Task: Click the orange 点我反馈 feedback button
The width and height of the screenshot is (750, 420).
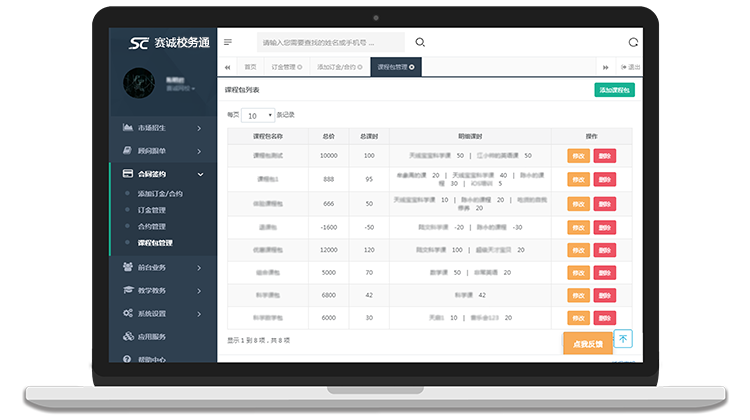Action: point(588,343)
